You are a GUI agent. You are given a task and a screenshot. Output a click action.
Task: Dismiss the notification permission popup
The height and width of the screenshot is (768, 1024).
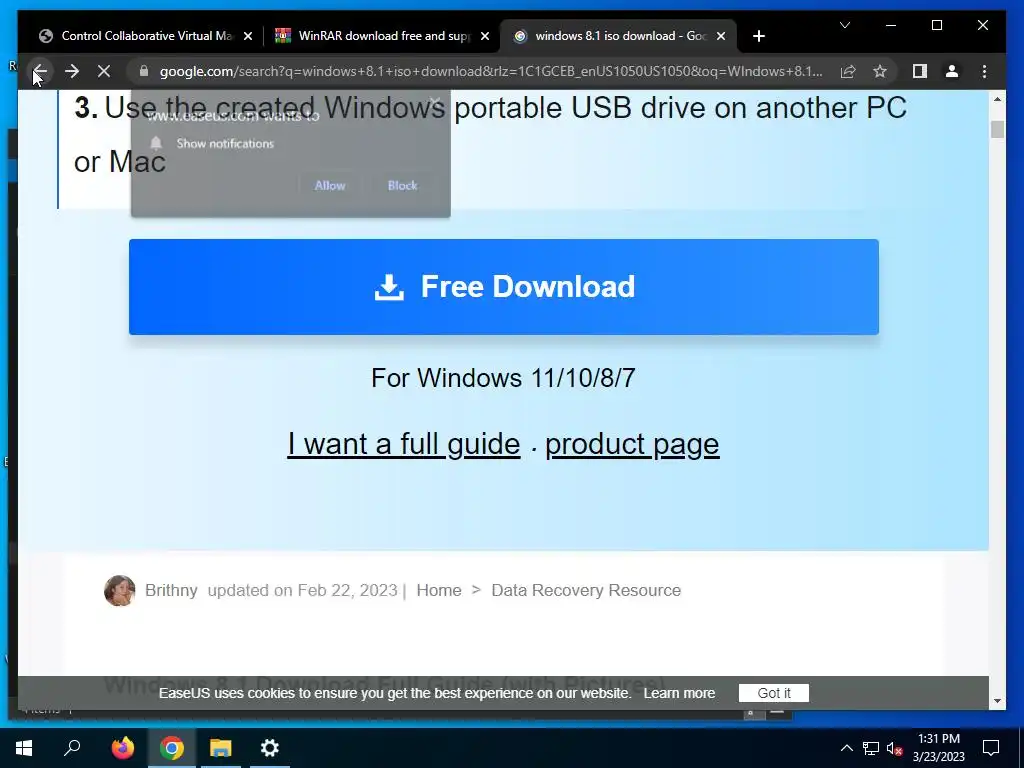click(x=435, y=101)
